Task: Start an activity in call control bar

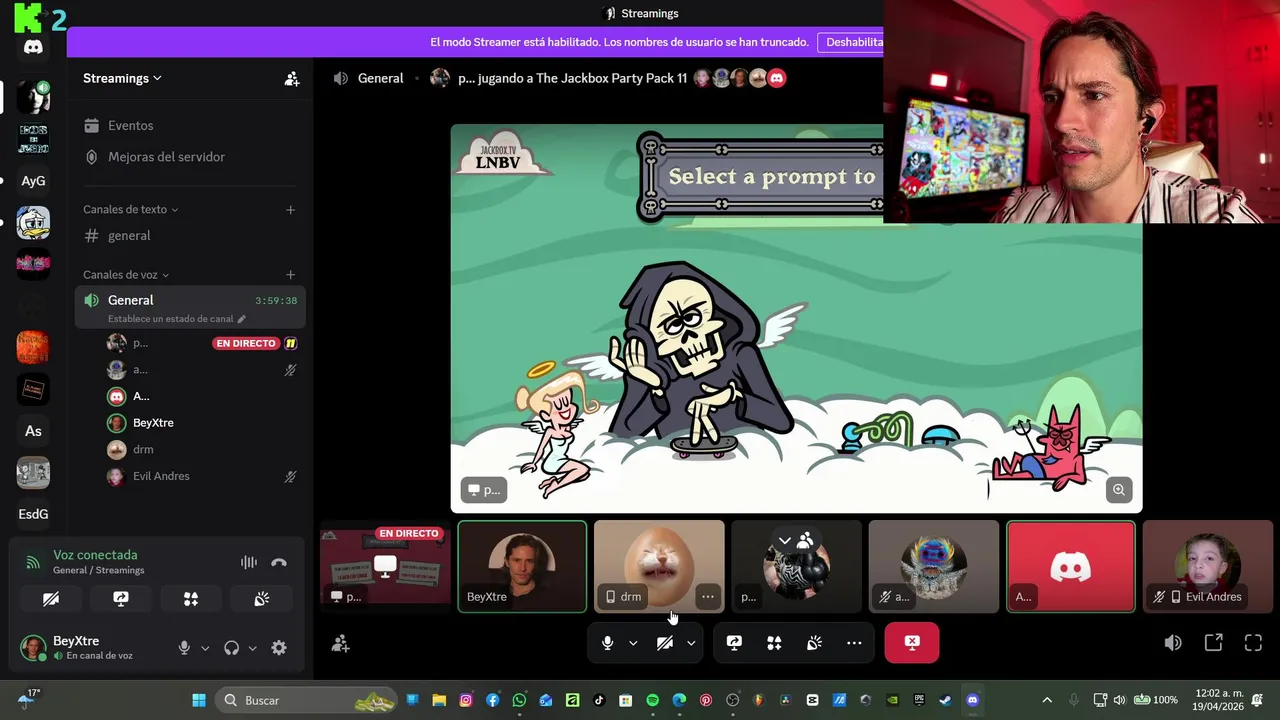Action: pos(774,643)
